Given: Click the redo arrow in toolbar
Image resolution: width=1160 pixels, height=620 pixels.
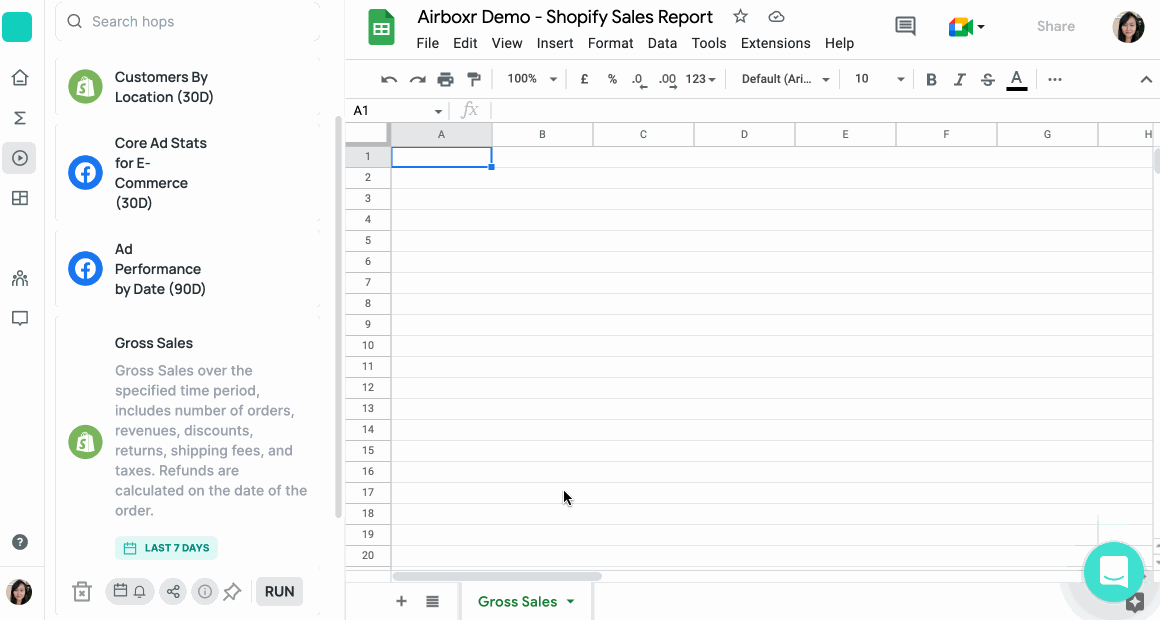Looking at the screenshot, I should click(x=417, y=79).
